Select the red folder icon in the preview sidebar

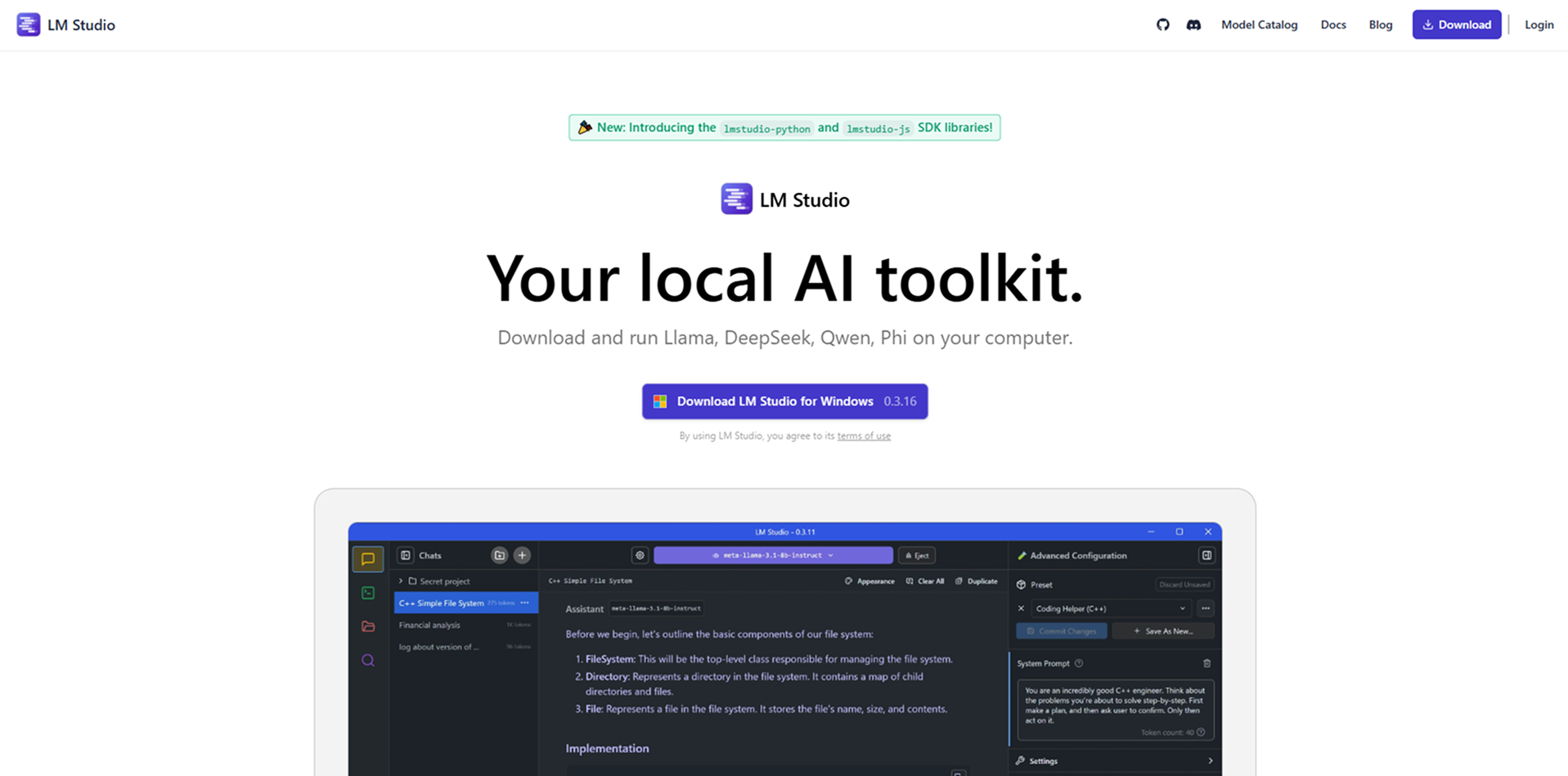[x=368, y=626]
